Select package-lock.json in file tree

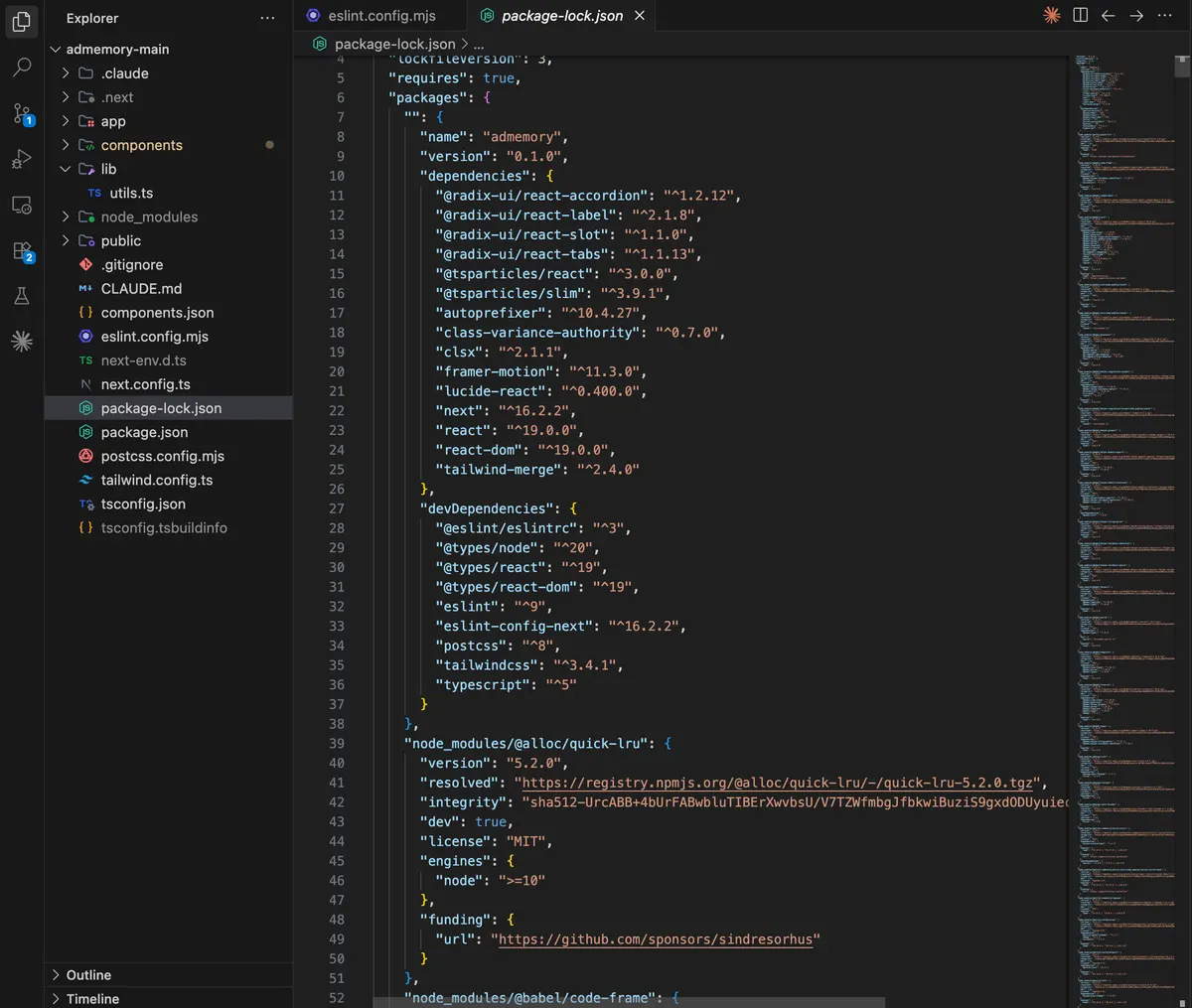click(169, 407)
